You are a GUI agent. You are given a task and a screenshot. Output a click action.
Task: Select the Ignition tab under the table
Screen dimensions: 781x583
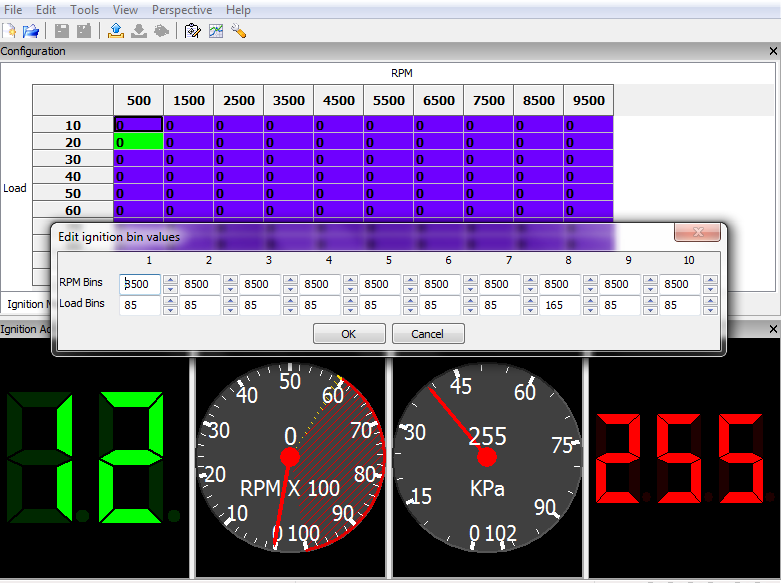pyautogui.click(x=27, y=304)
